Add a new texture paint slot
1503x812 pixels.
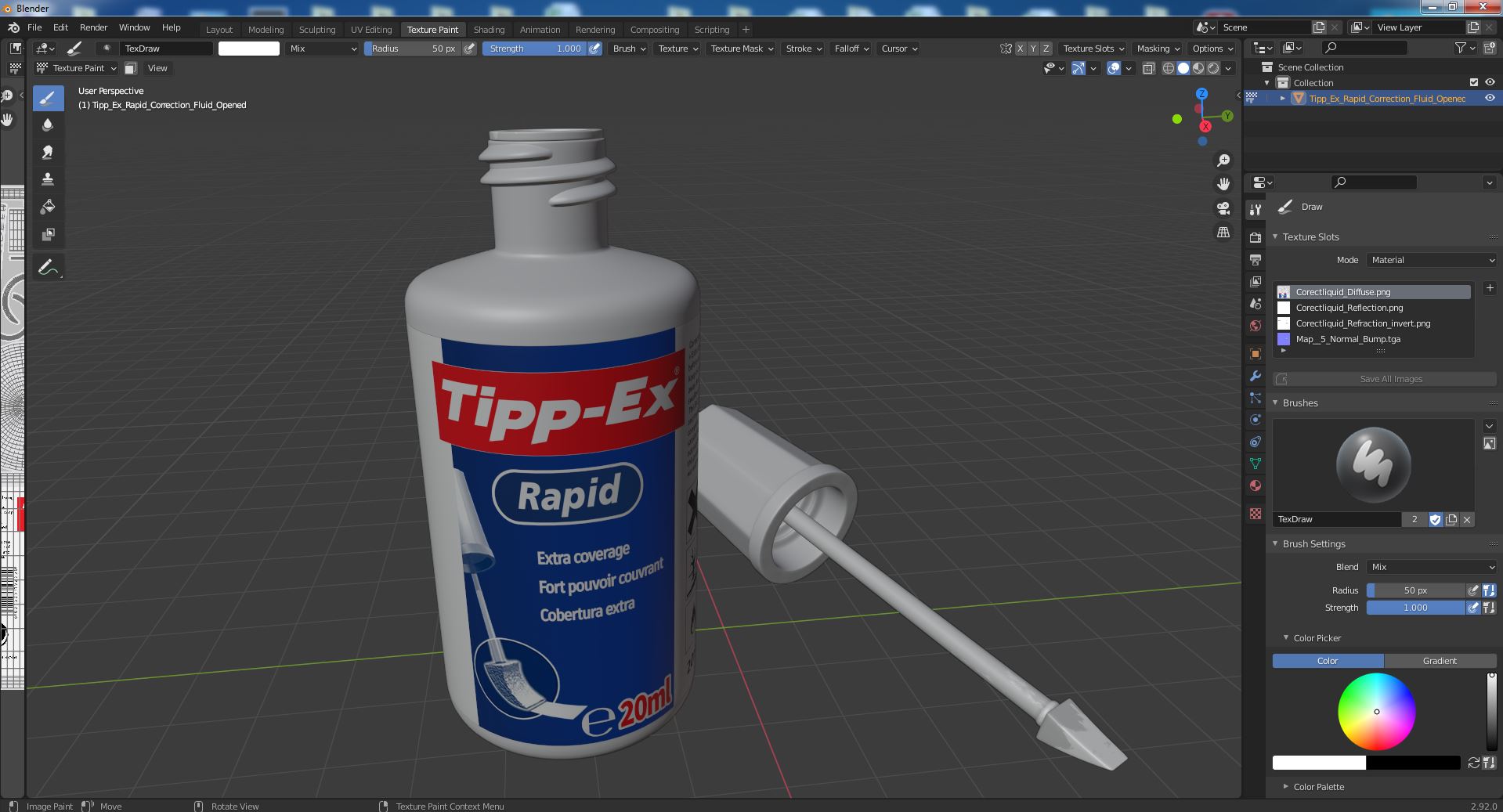pyautogui.click(x=1489, y=288)
